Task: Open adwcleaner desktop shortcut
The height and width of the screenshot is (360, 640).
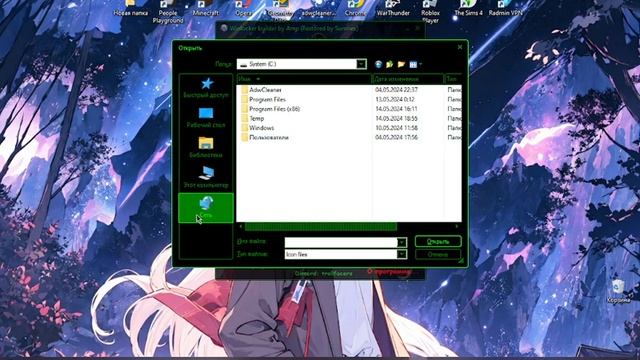Action: coord(318,9)
